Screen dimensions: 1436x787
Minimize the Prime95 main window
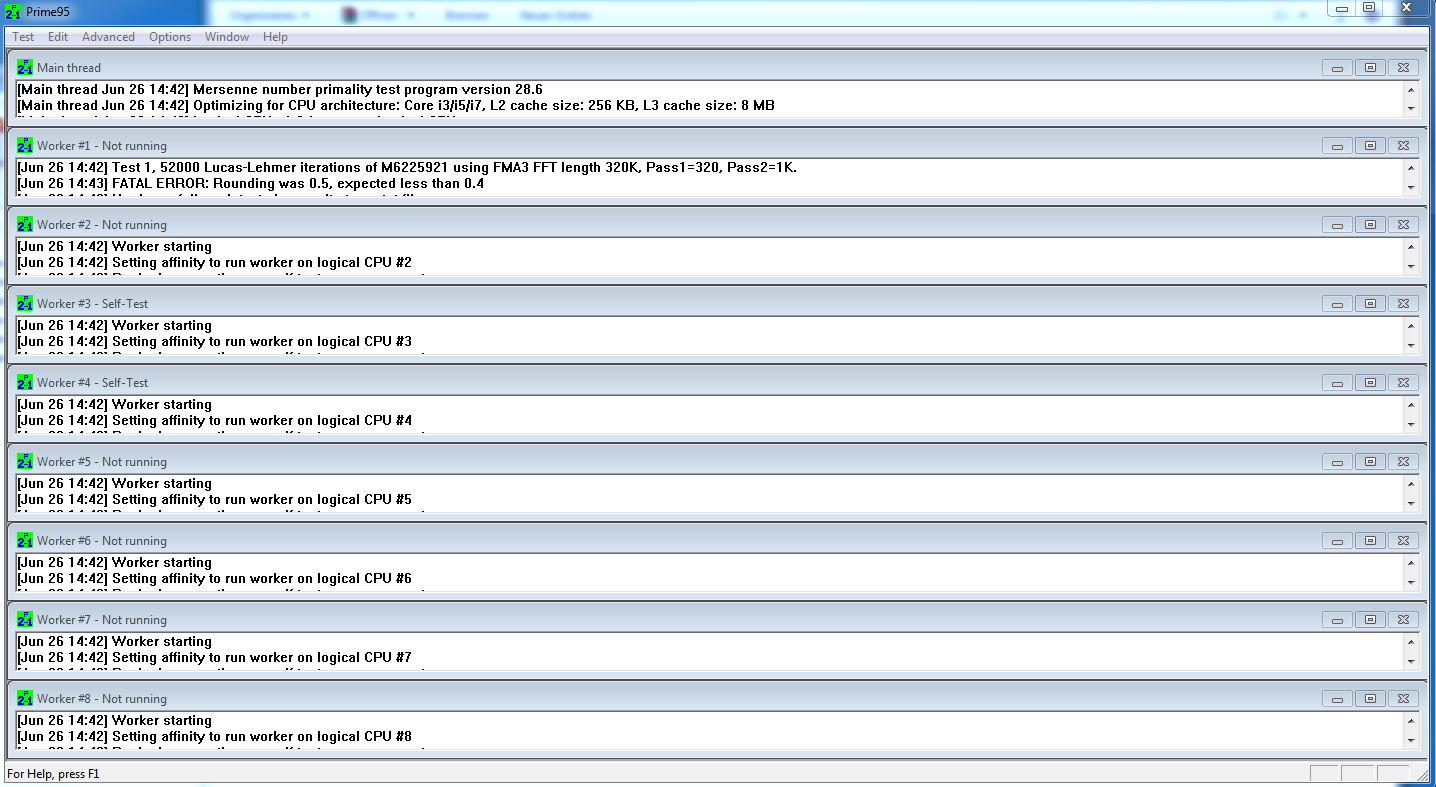pyautogui.click(x=1342, y=8)
